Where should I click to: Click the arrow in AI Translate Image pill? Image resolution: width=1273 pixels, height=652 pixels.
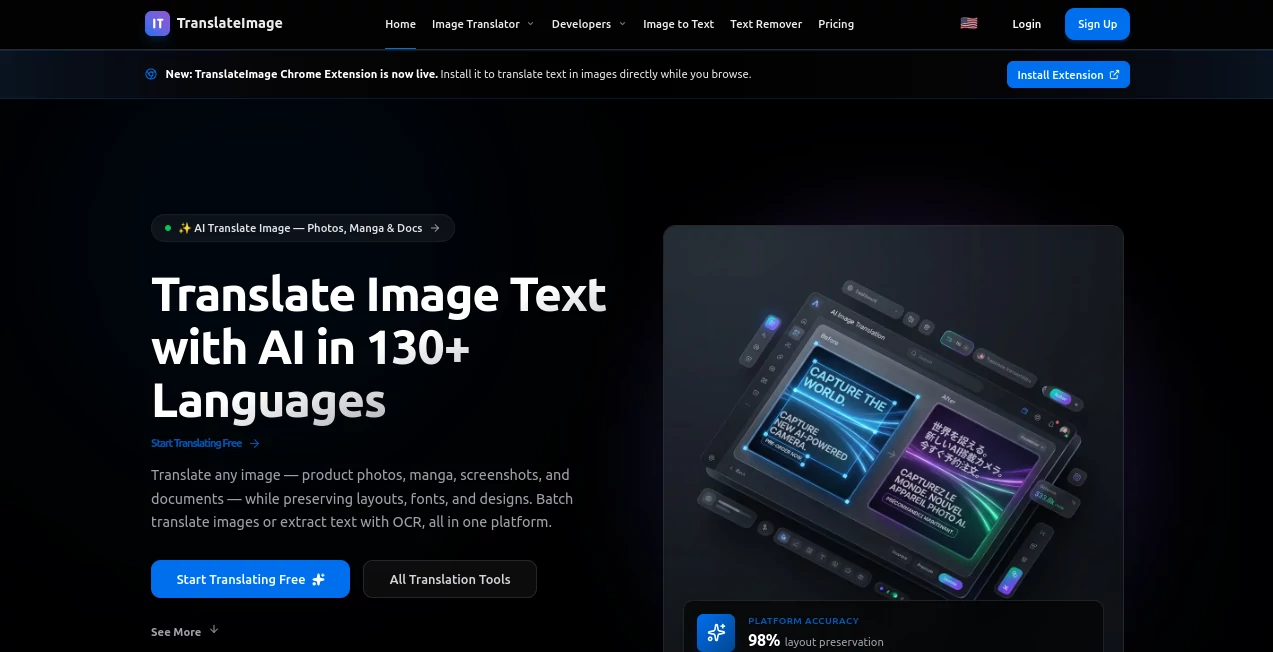pos(435,228)
